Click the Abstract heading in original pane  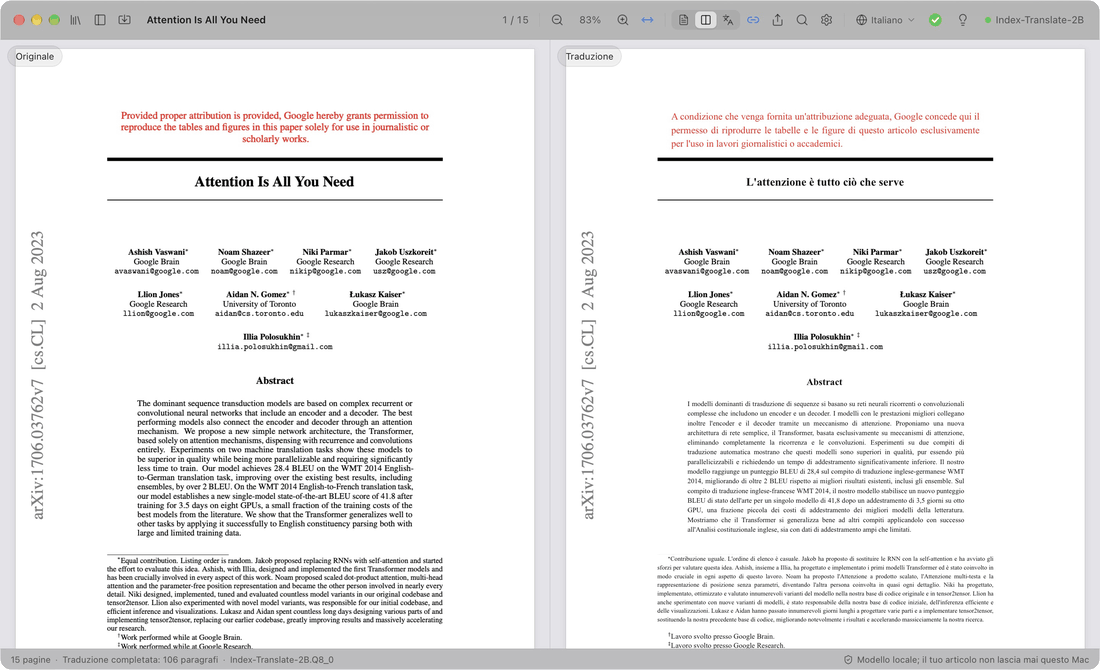pos(274,381)
